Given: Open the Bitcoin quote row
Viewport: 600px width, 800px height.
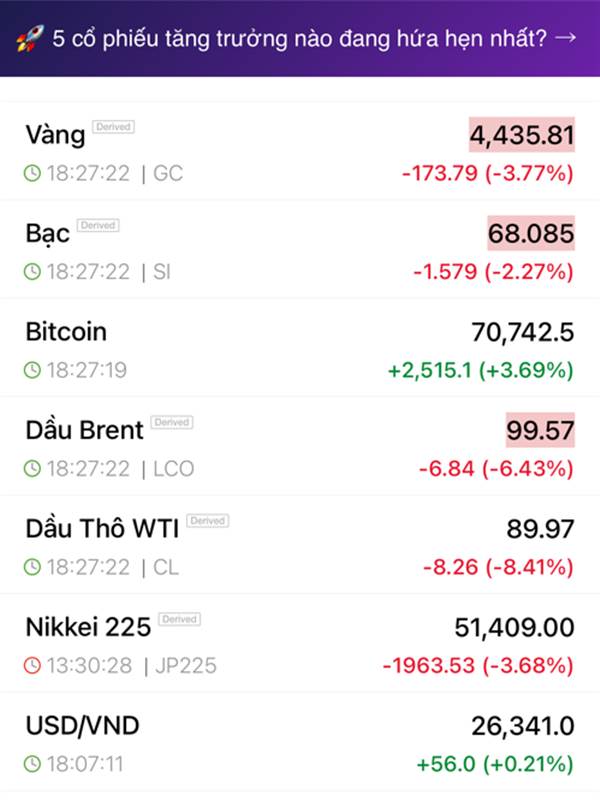Looking at the screenshot, I should click(x=66, y=332).
